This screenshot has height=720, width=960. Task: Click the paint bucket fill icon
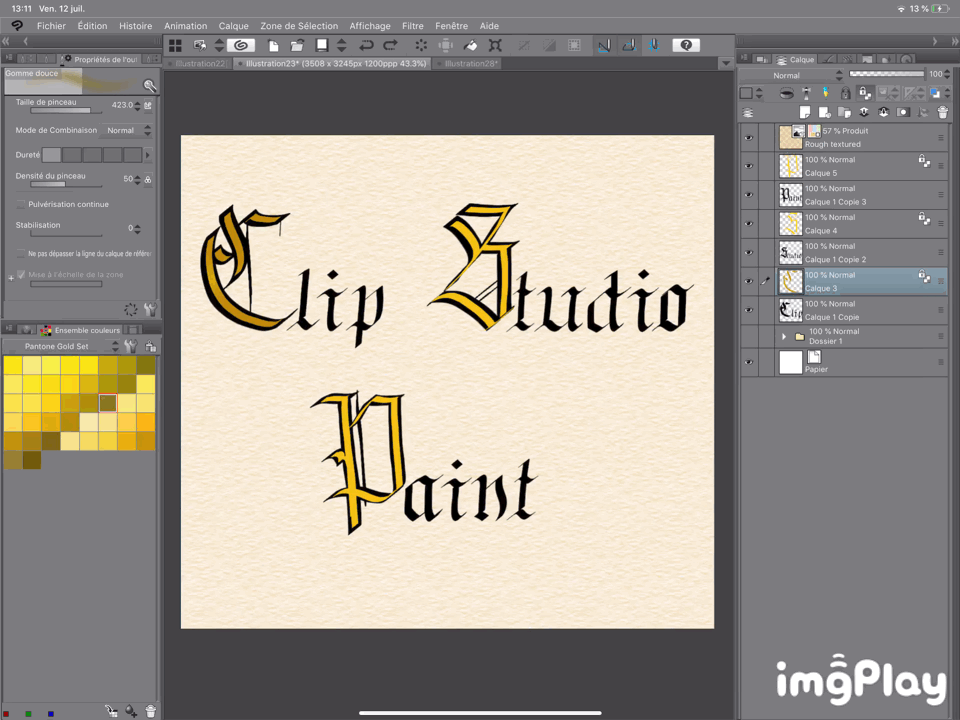470,45
